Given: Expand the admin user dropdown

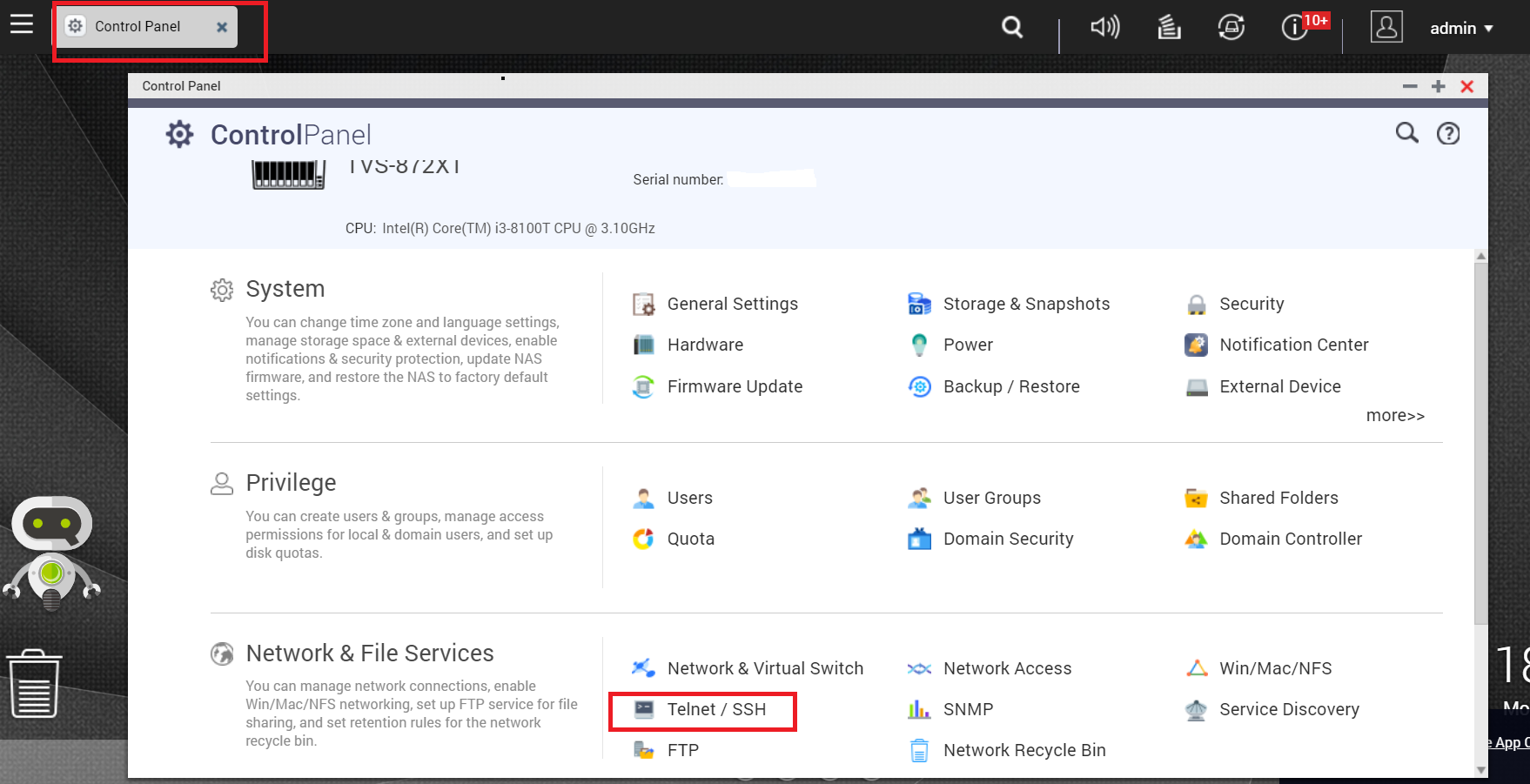Looking at the screenshot, I should click(x=1461, y=29).
